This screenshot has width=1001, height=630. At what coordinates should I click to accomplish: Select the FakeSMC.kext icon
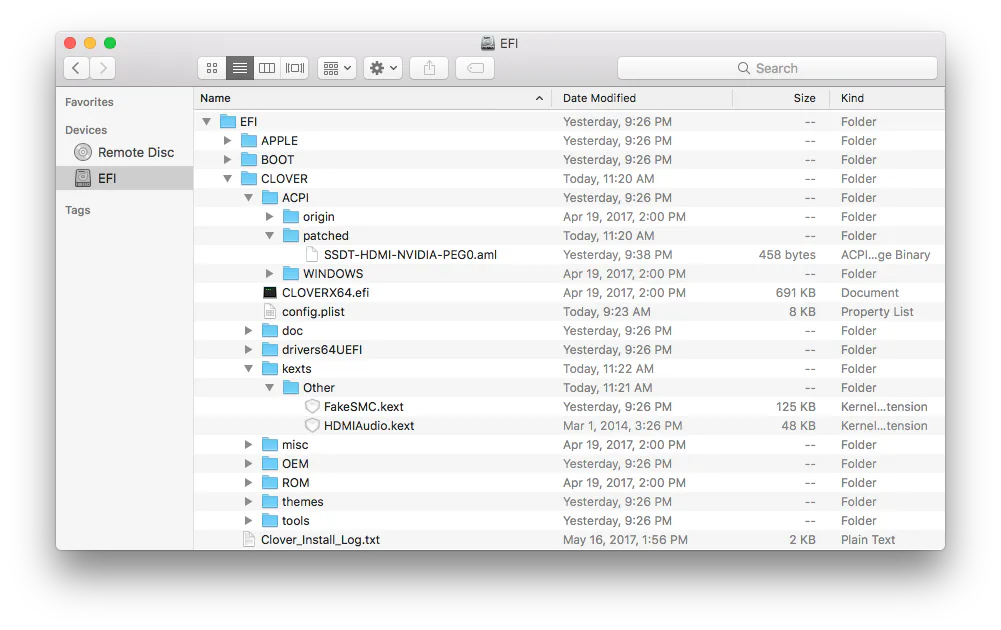[x=312, y=407]
